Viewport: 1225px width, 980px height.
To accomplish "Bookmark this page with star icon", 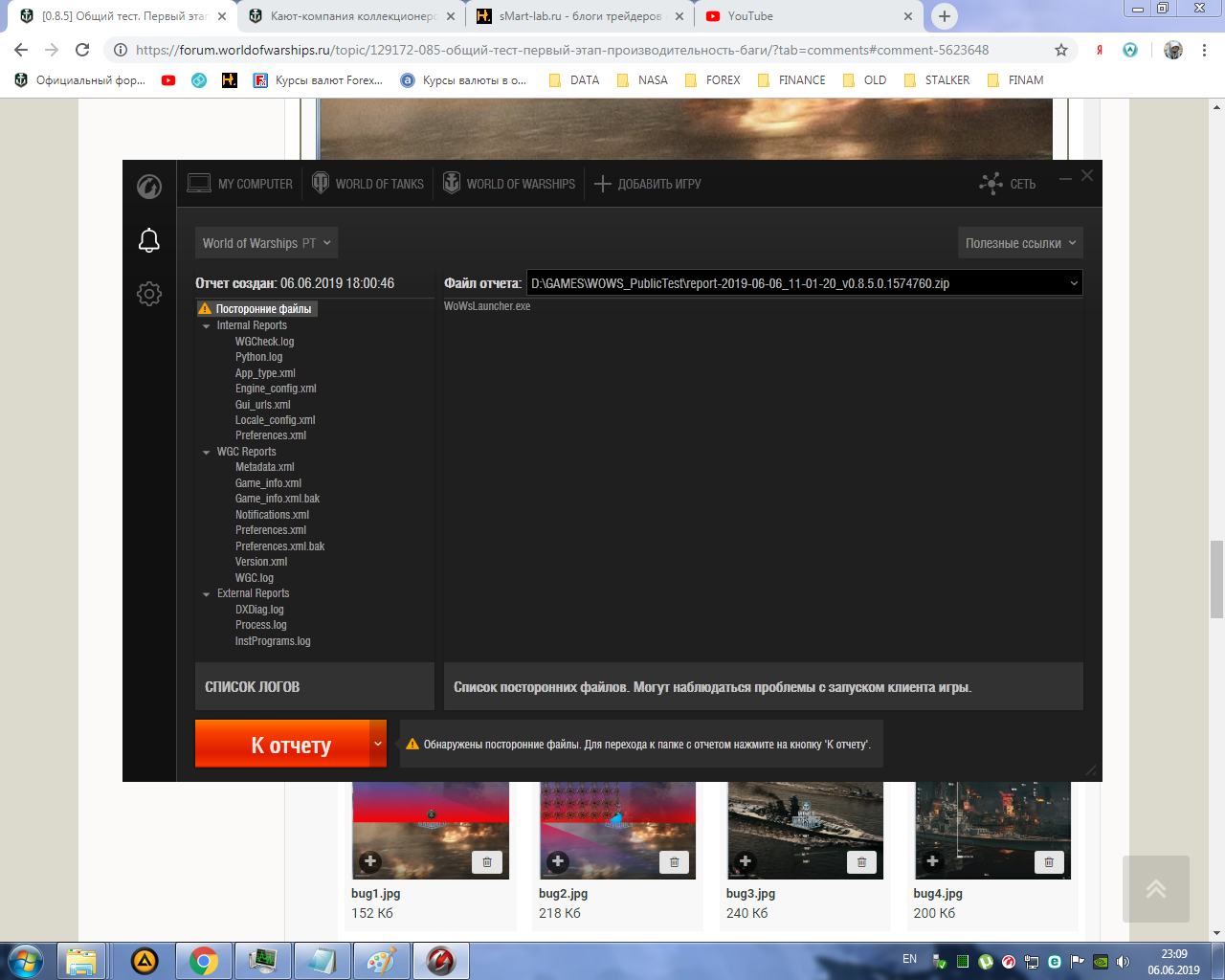I will tap(1061, 50).
